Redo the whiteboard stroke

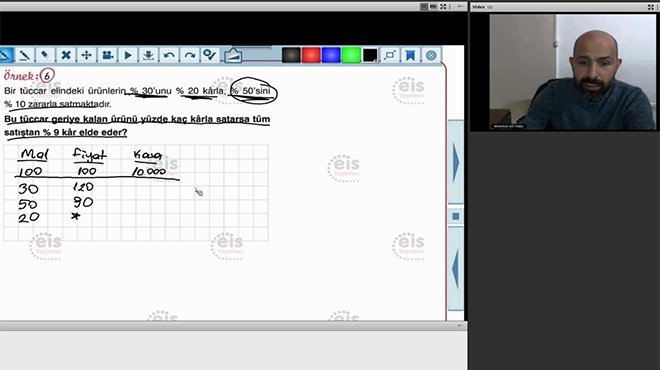click(189, 55)
